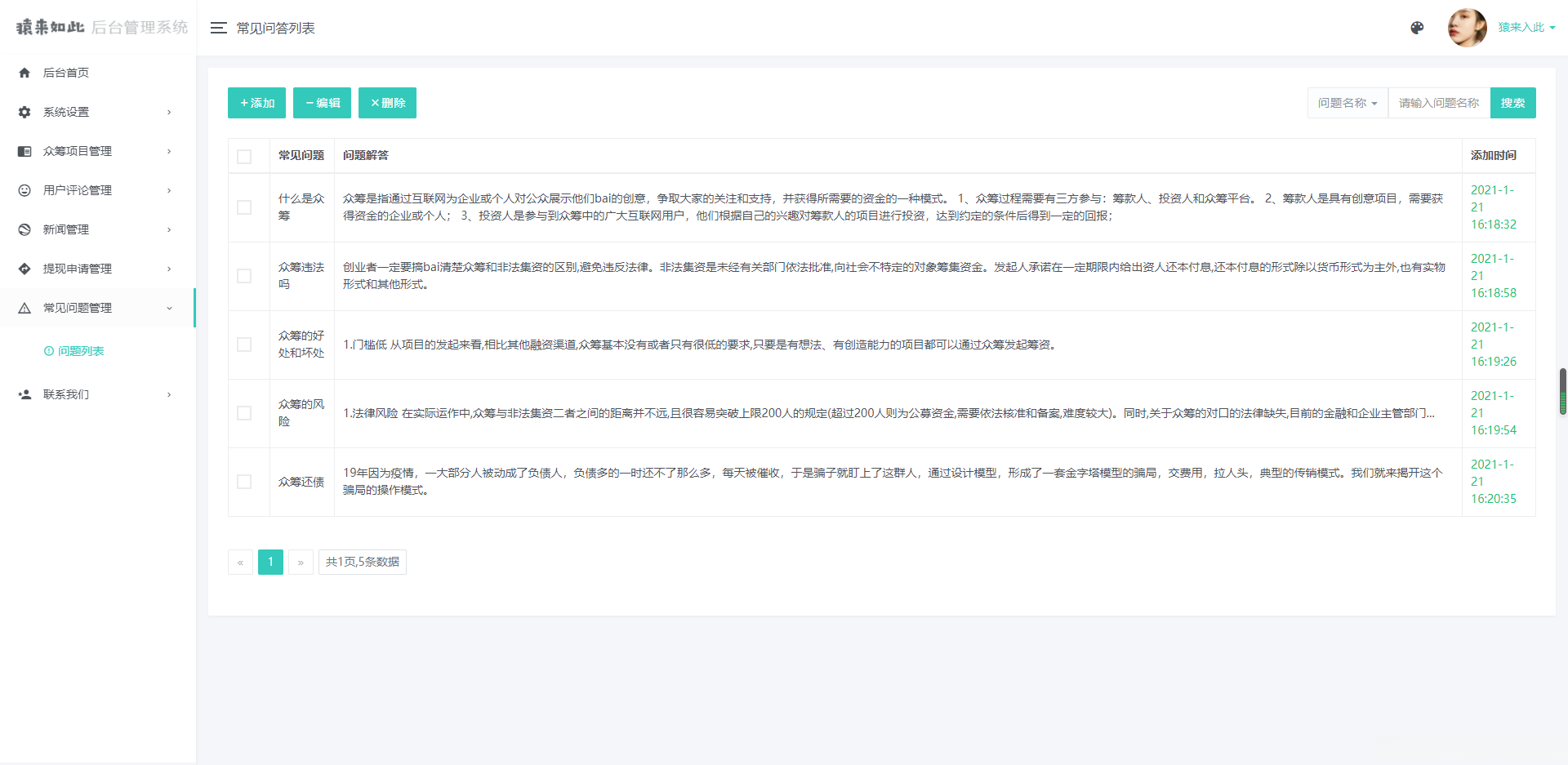Click the 请输入问题名称 search field
Image resolution: width=1568 pixels, height=765 pixels.
[1438, 103]
